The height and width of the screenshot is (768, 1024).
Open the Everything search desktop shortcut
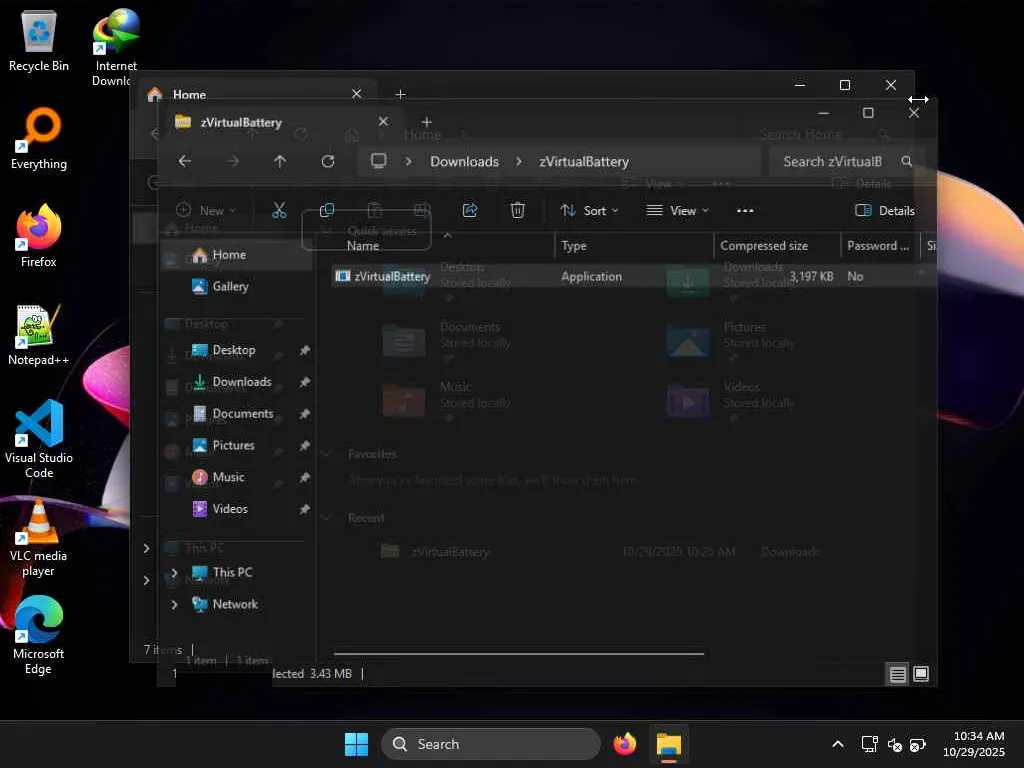39,138
